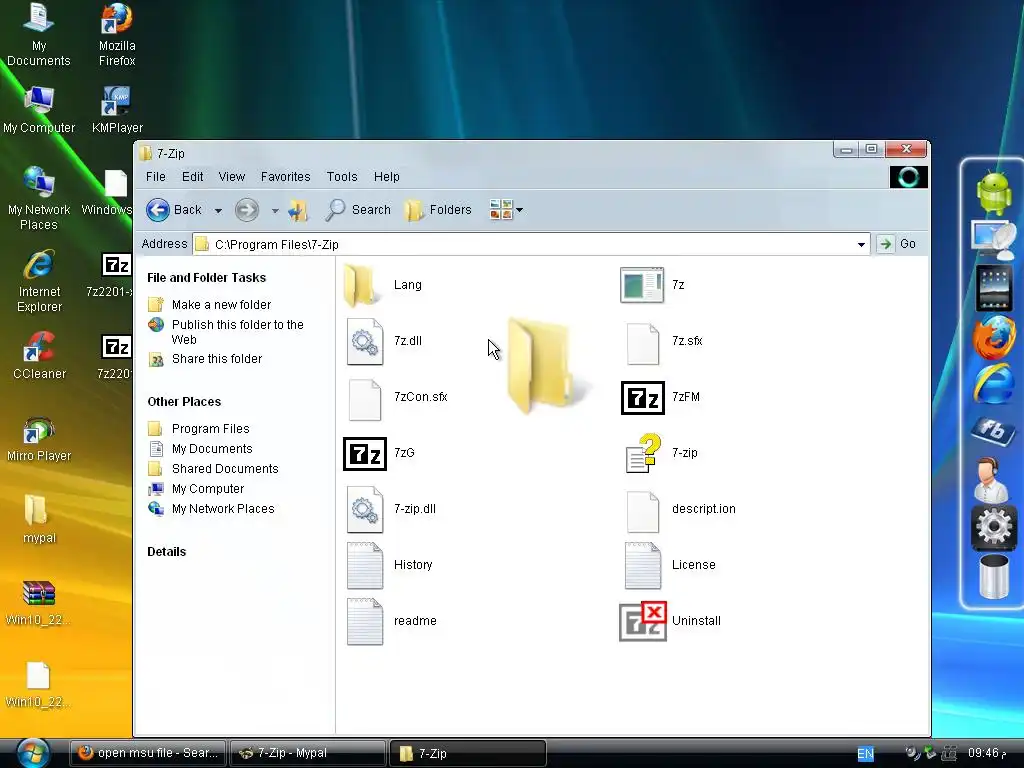
Task: Expand the Details section
Action: pyautogui.click(x=167, y=552)
